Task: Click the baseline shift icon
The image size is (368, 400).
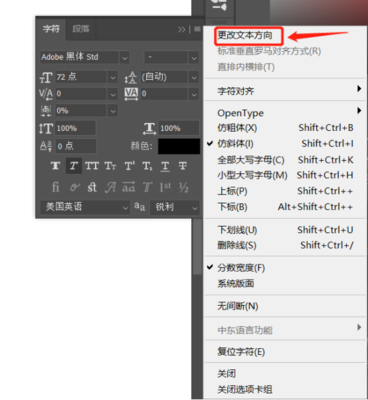Action: pos(46,146)
